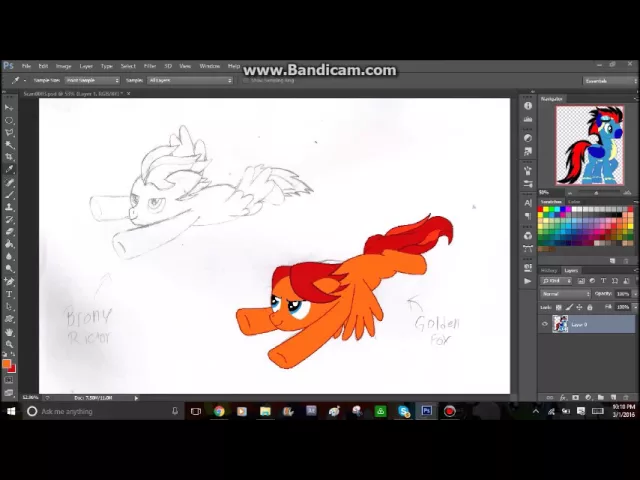The height and width of the screenshot is (480, 640).
Task: Delete the current layer
Action: (626, 397)
